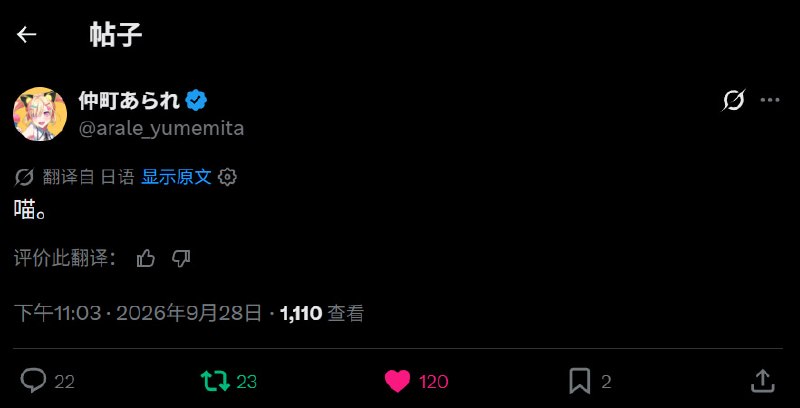Reply via the speech bubble icon
Image resolution: width=800 pixels, height=408 pixels.
coord(33,381)
